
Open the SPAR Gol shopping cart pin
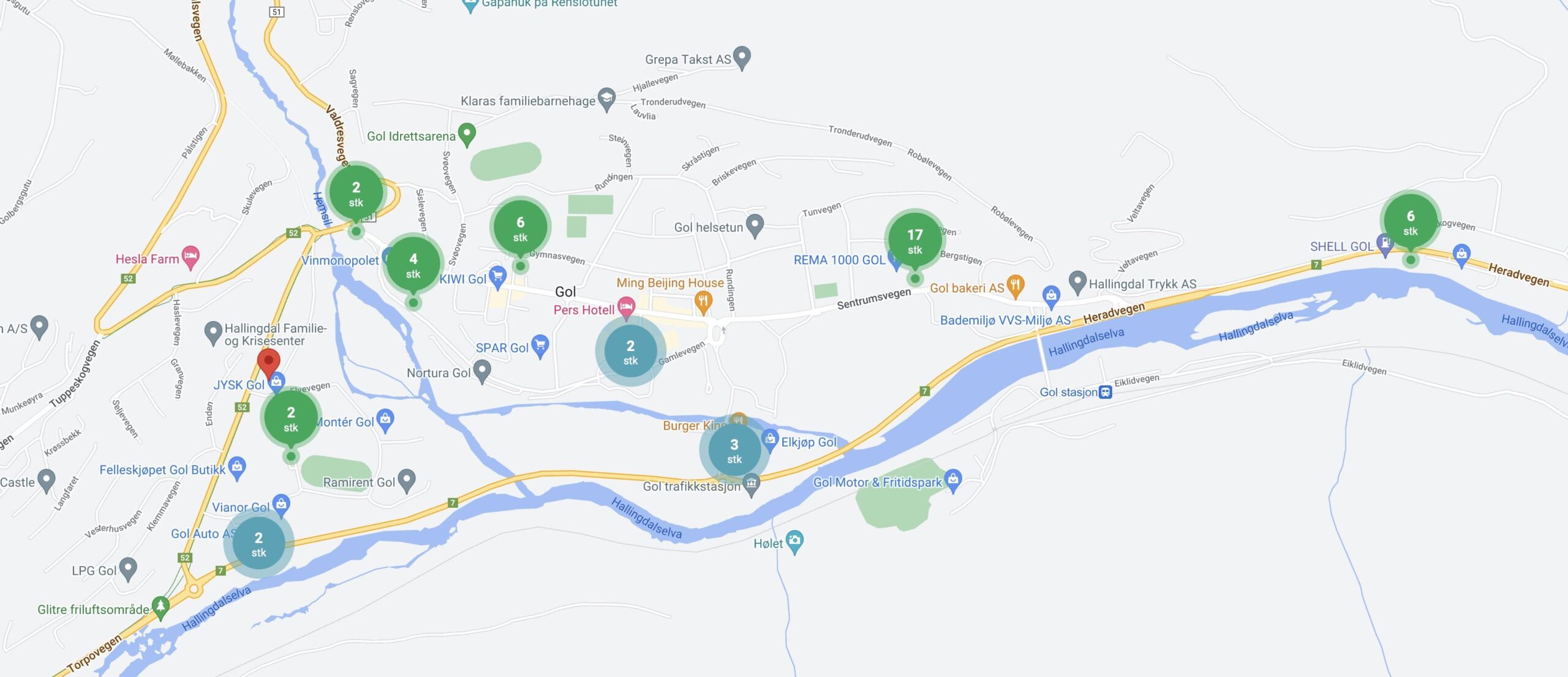[540, 347]
